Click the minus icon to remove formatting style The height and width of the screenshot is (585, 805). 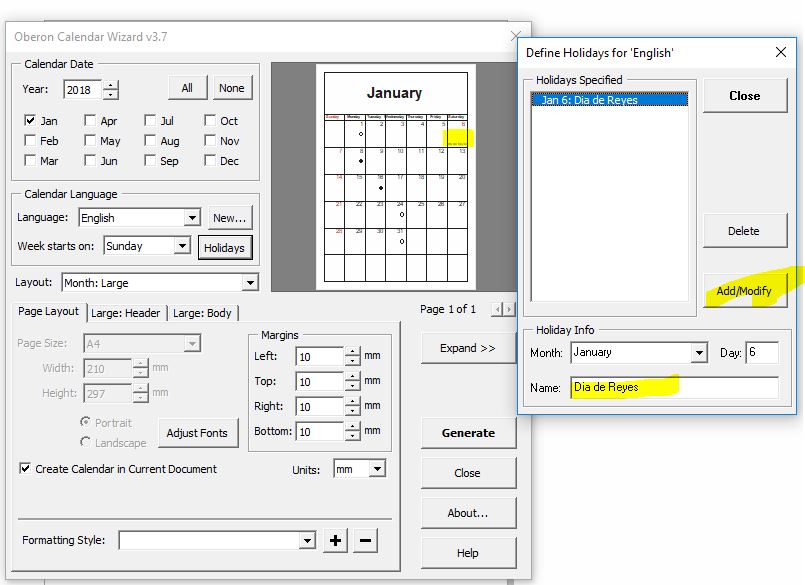click(366, 540)
